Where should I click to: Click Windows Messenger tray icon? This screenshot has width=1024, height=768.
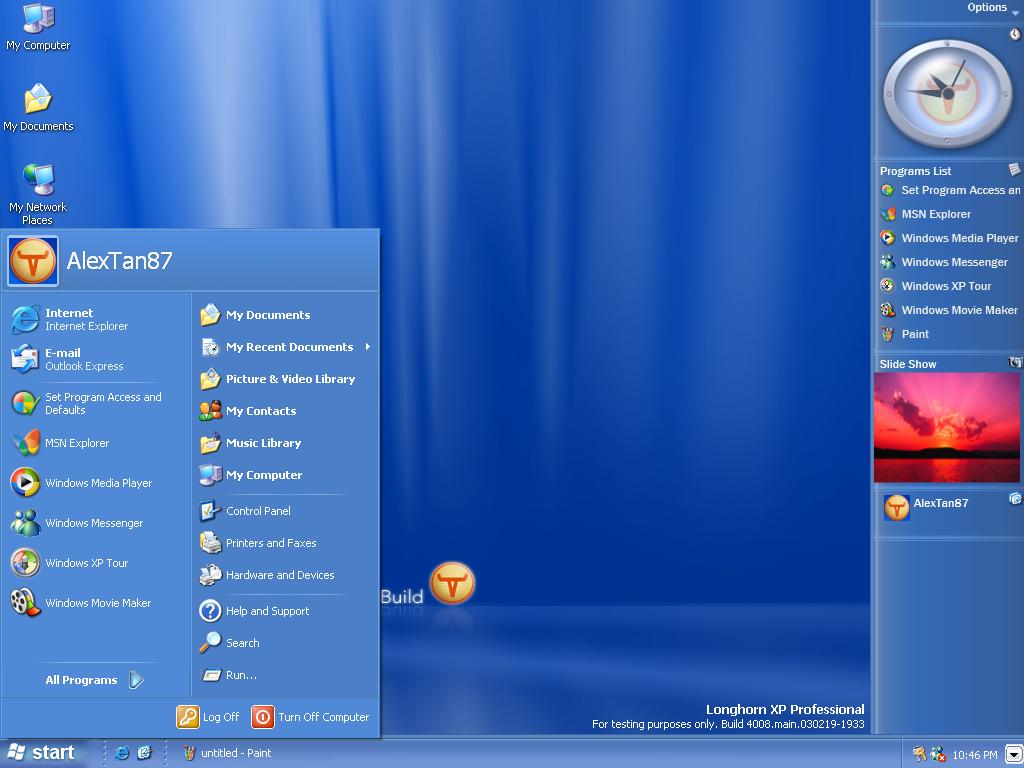coord(938,754)
